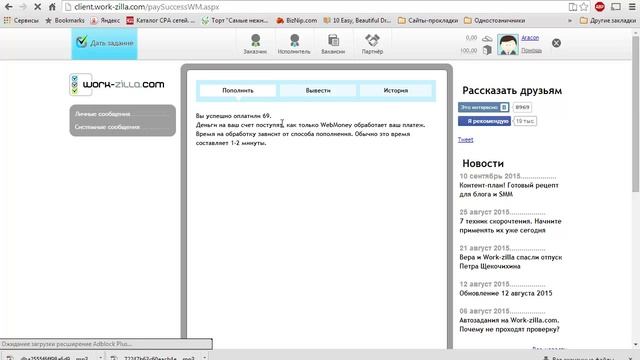Open the Партнёр section icon
This screenshot has width=640, height=360.
coord(372,44)
